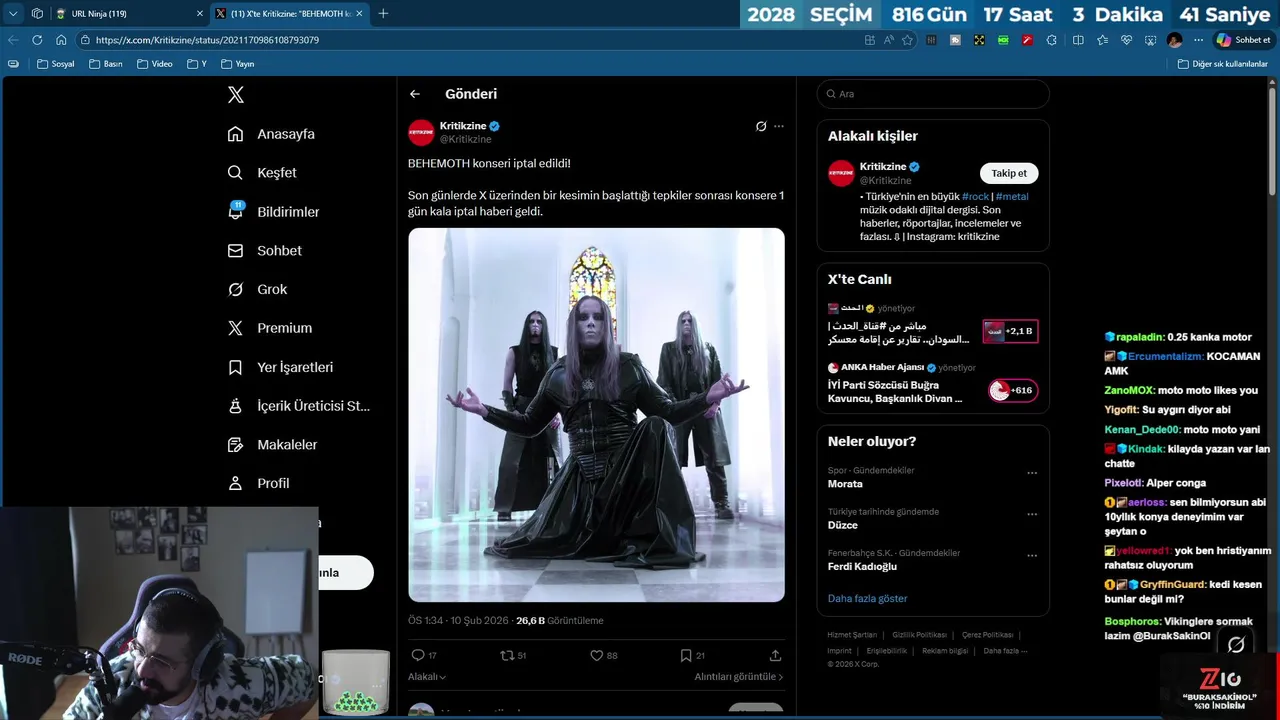Open Sosyal bookmarks folder
The width and height of the screenshot is (1280, 720).
pyautogui.click(x=56, y=64)
